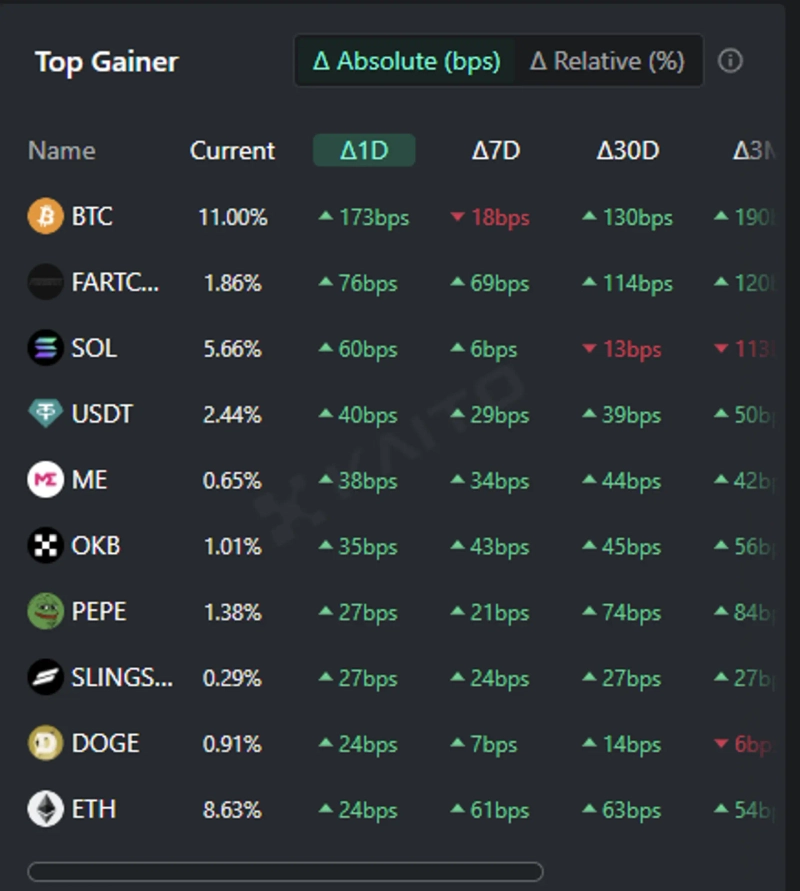Image resolution: width=800 pixels, height=891 pixels.
Task: Click the USDT Tether icon
Action: (x=45, y=414)
